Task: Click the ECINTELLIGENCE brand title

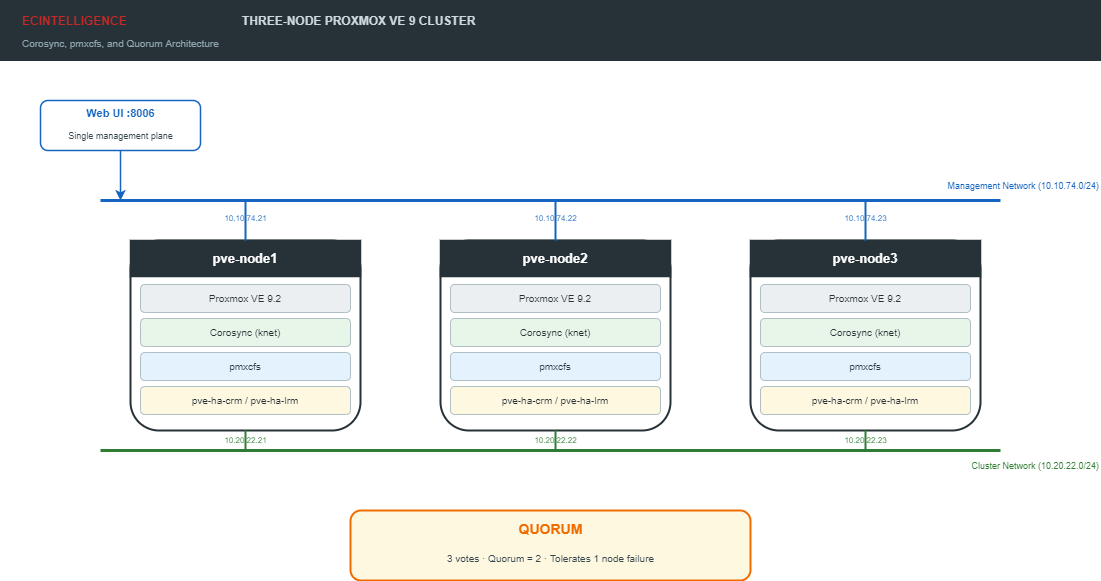Action: (74, 21)
